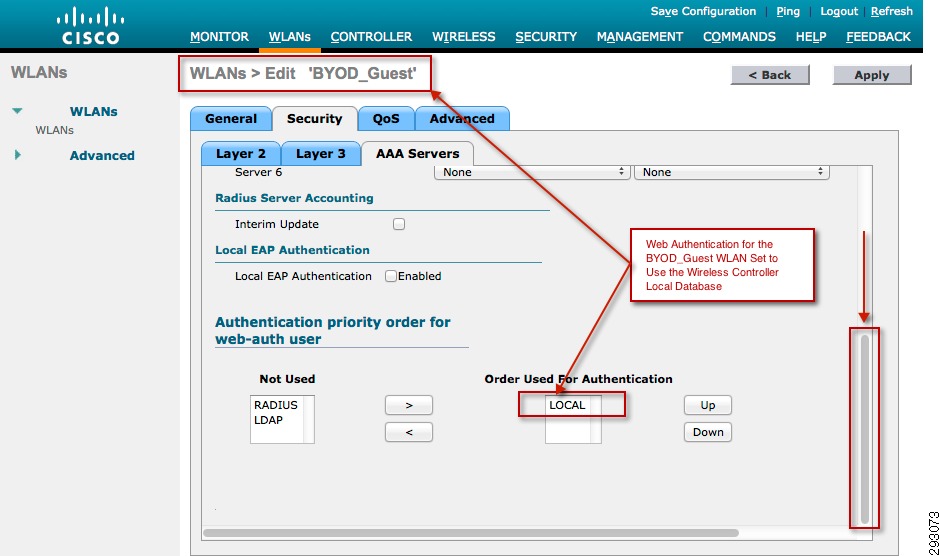939x556 pixels.
Task: Select LOCAL in the authentication order list
Action: [x=567, y=405]
